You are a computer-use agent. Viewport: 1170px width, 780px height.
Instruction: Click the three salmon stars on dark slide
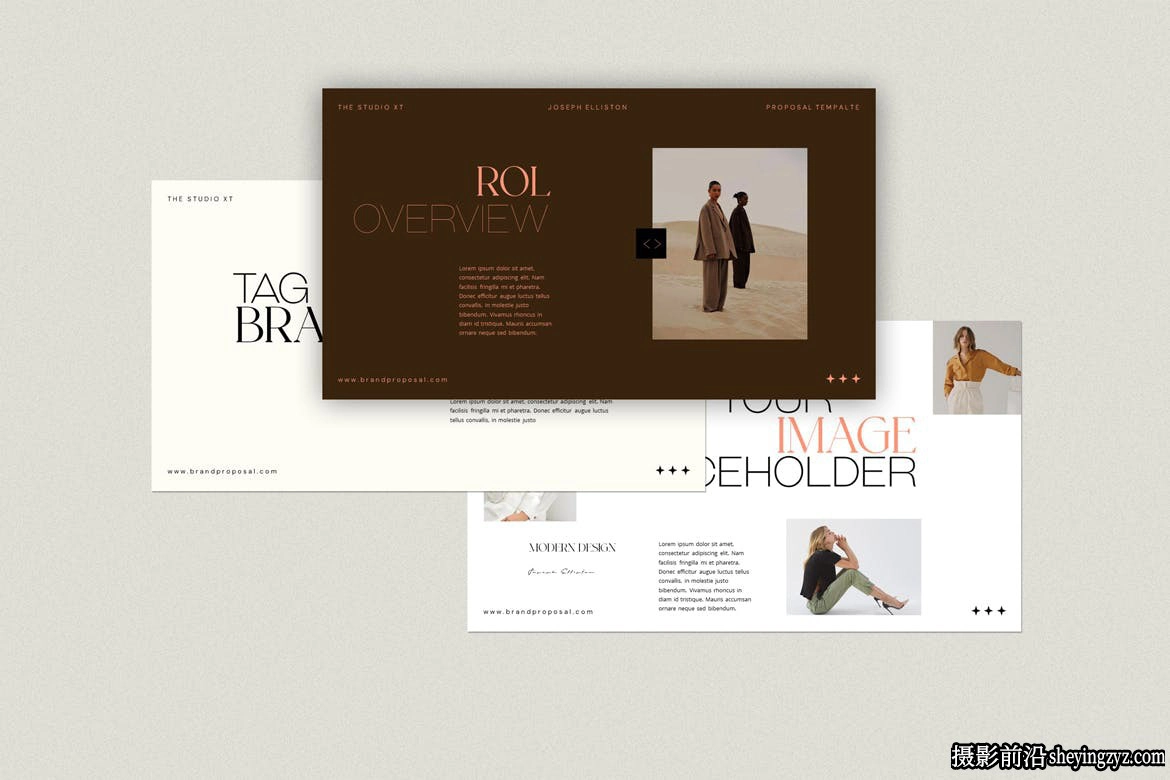[843, 378]
